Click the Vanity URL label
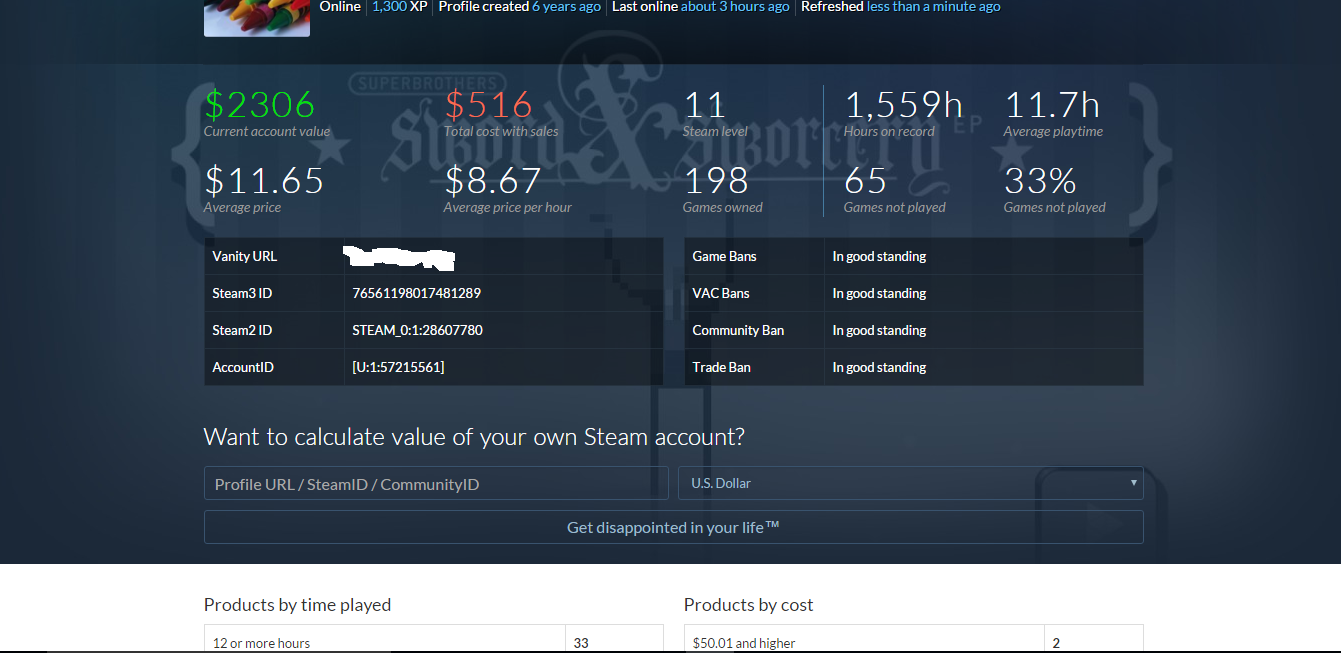The width and height of the screenshot is (1344, 656). pyautogui.click(x=245, y=256)
